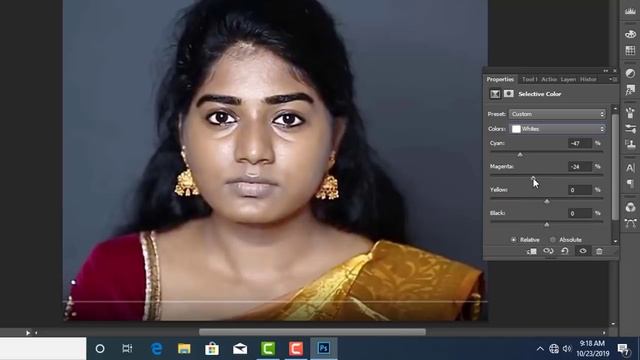Open Cortana from the taskbar
The image size is (640, 360).
click(x=100, y=349)
